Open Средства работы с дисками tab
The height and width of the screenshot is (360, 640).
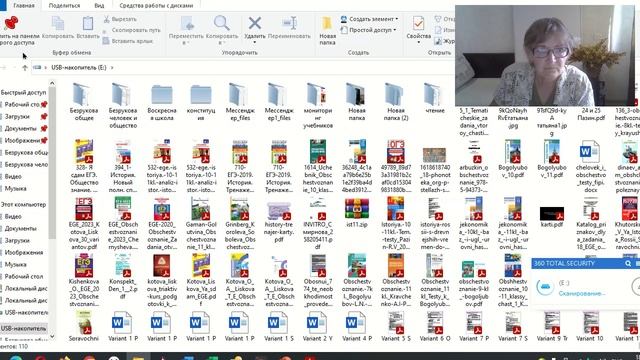coord(156,5)
